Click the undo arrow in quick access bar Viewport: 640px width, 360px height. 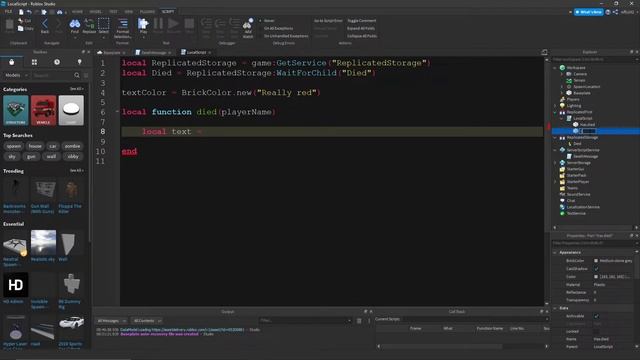[x=29, y=12]
